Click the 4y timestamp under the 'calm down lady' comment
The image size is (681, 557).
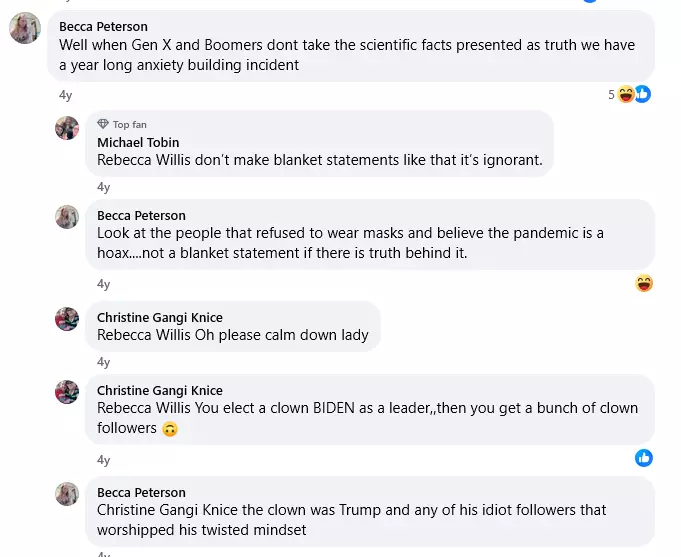[104, 362]
